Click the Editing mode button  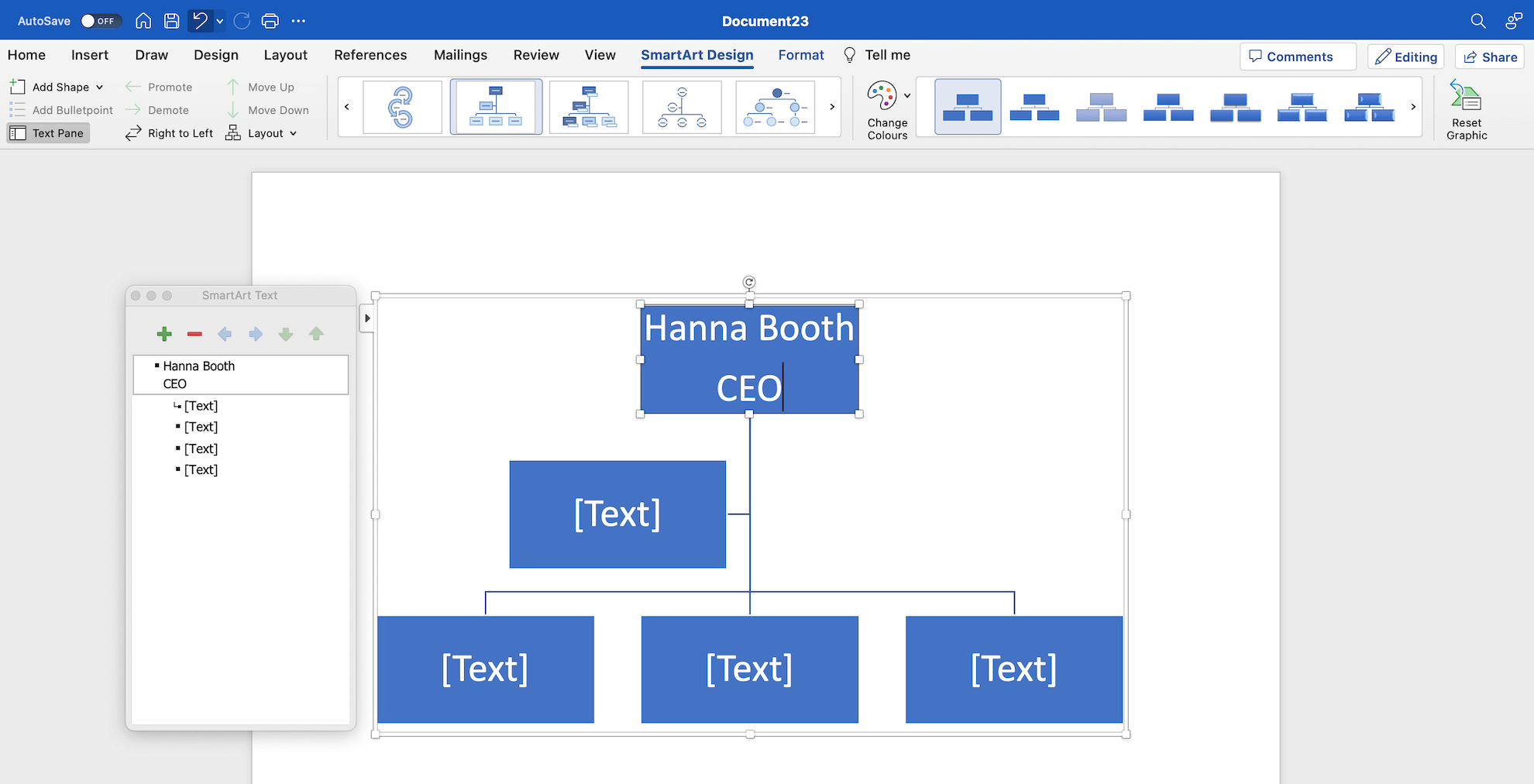coord(1406,57)
